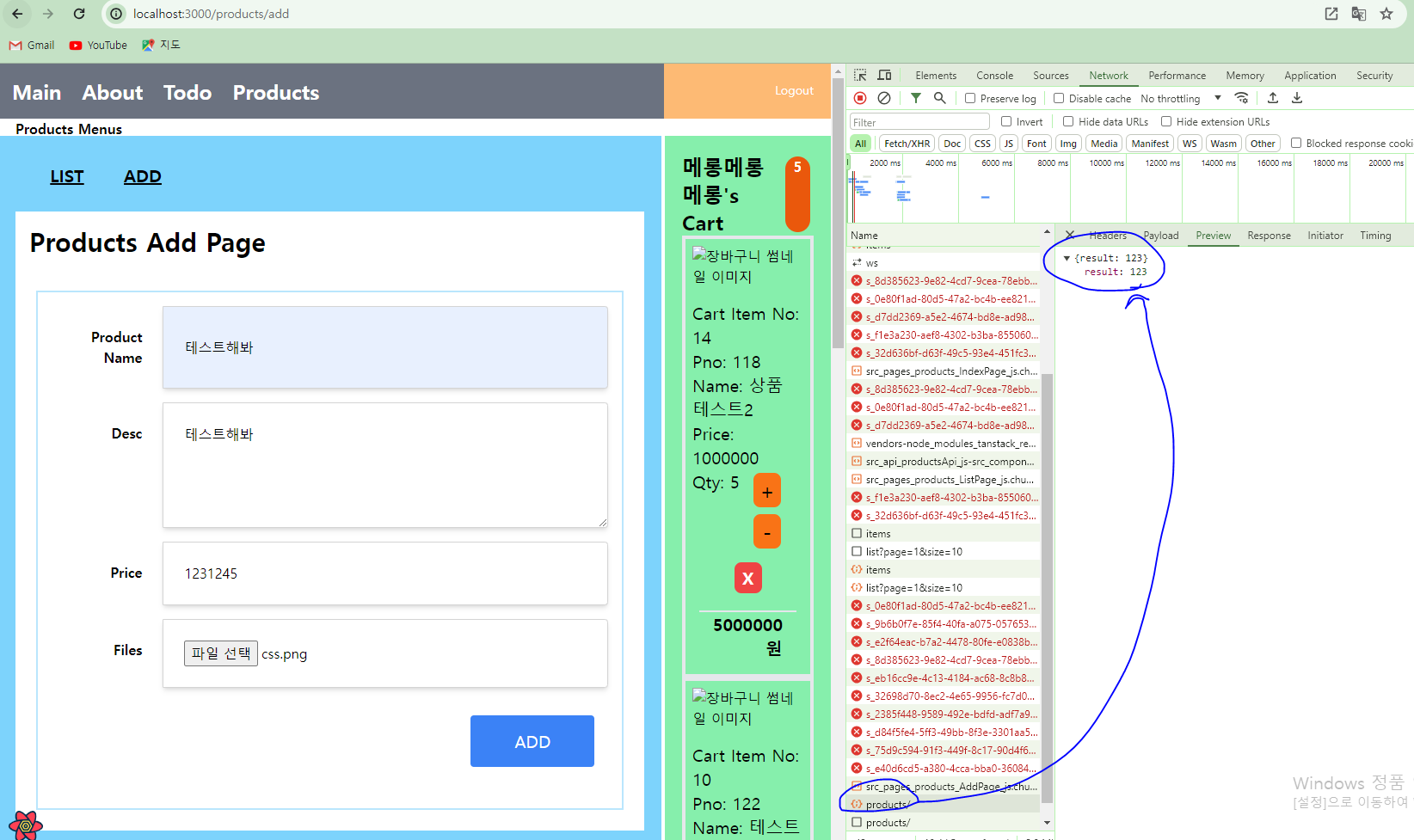This screenshot has height=840, width=1414.
Task: Click the Desc textarea
Action: 385,465
